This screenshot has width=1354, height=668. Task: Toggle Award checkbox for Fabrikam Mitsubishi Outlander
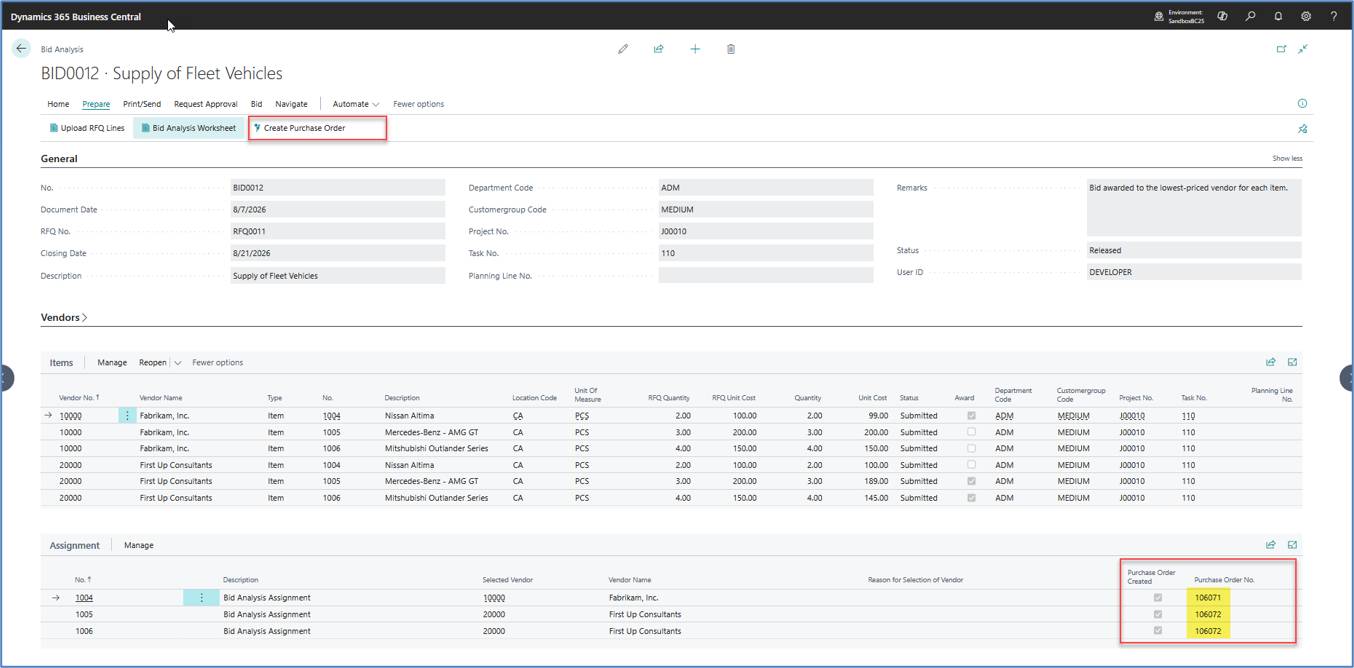tap(970, 448)
